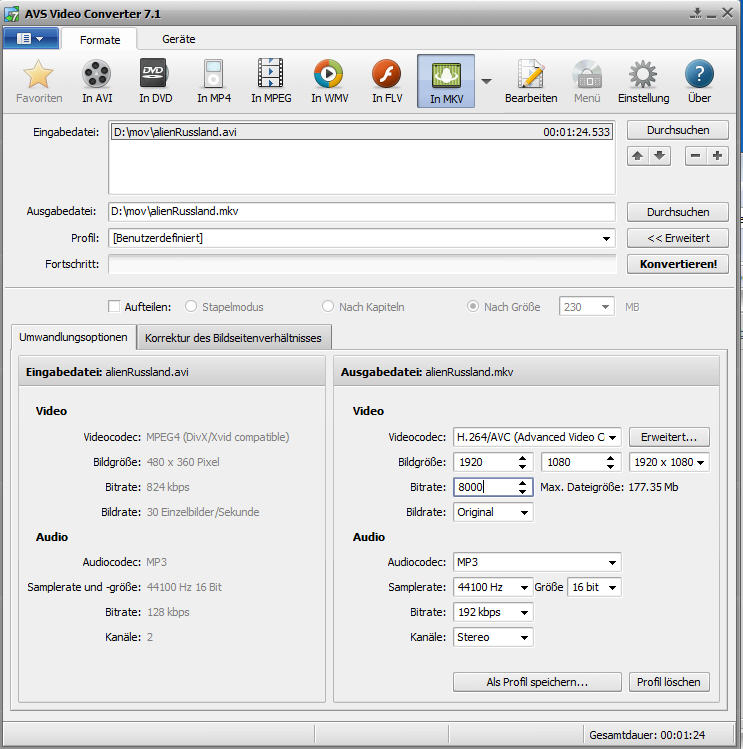The image size is (743, 749).
Task: Click the AVS Video Converter title icon
Action: (11, 13)
